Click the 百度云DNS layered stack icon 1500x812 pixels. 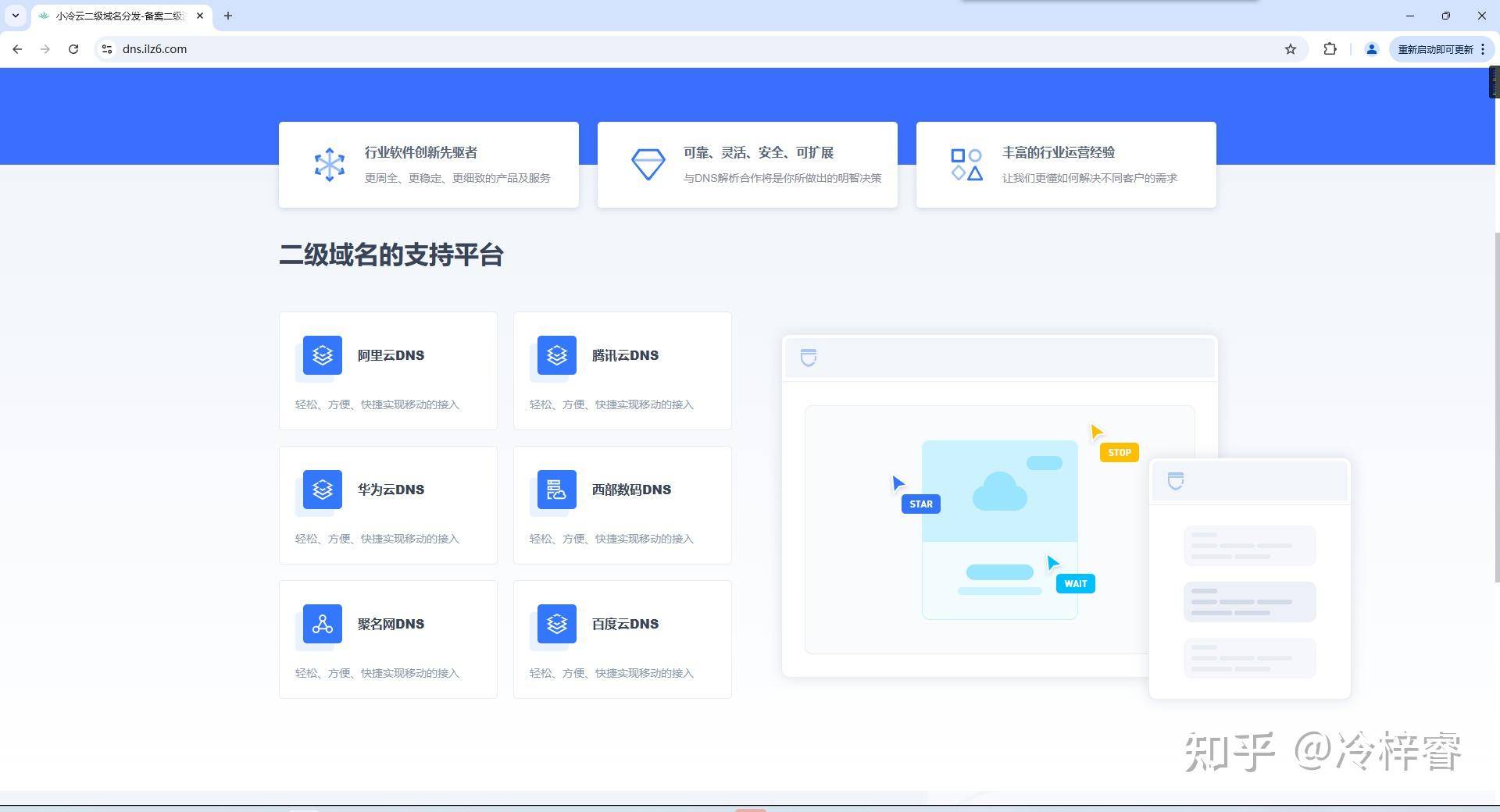click(556, 624)
